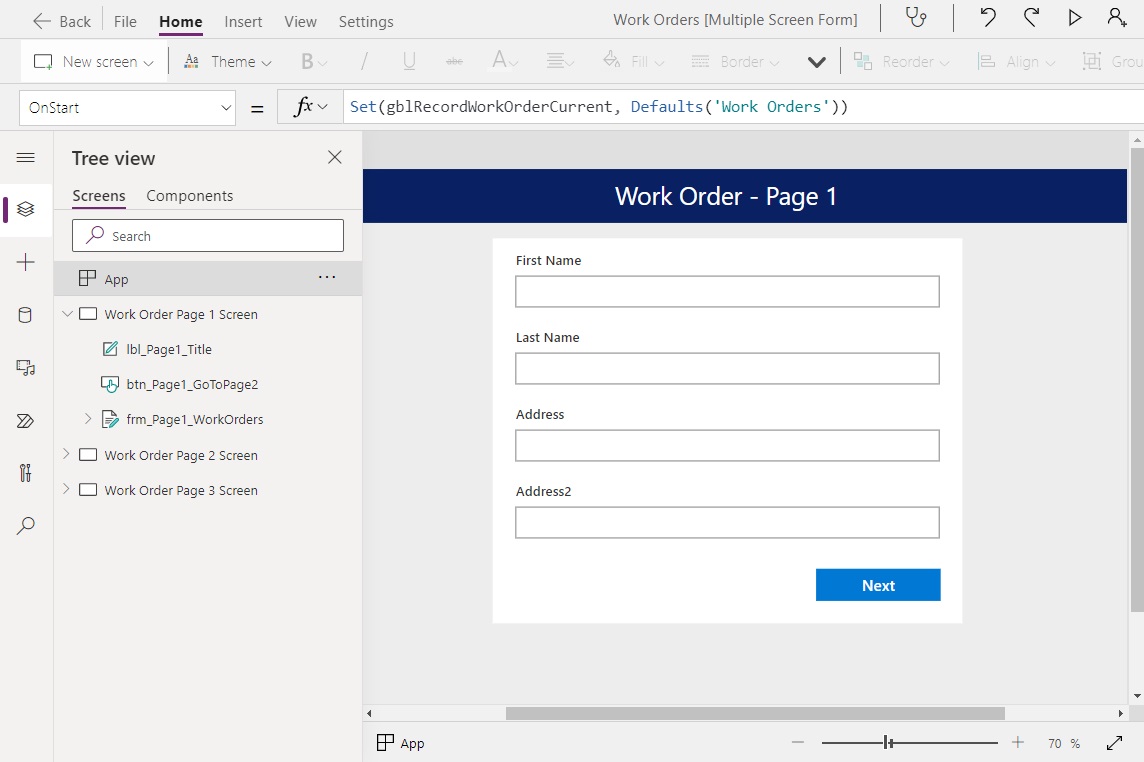
Task: Run the App checker stethoscope icon
Action: (917, 18)
